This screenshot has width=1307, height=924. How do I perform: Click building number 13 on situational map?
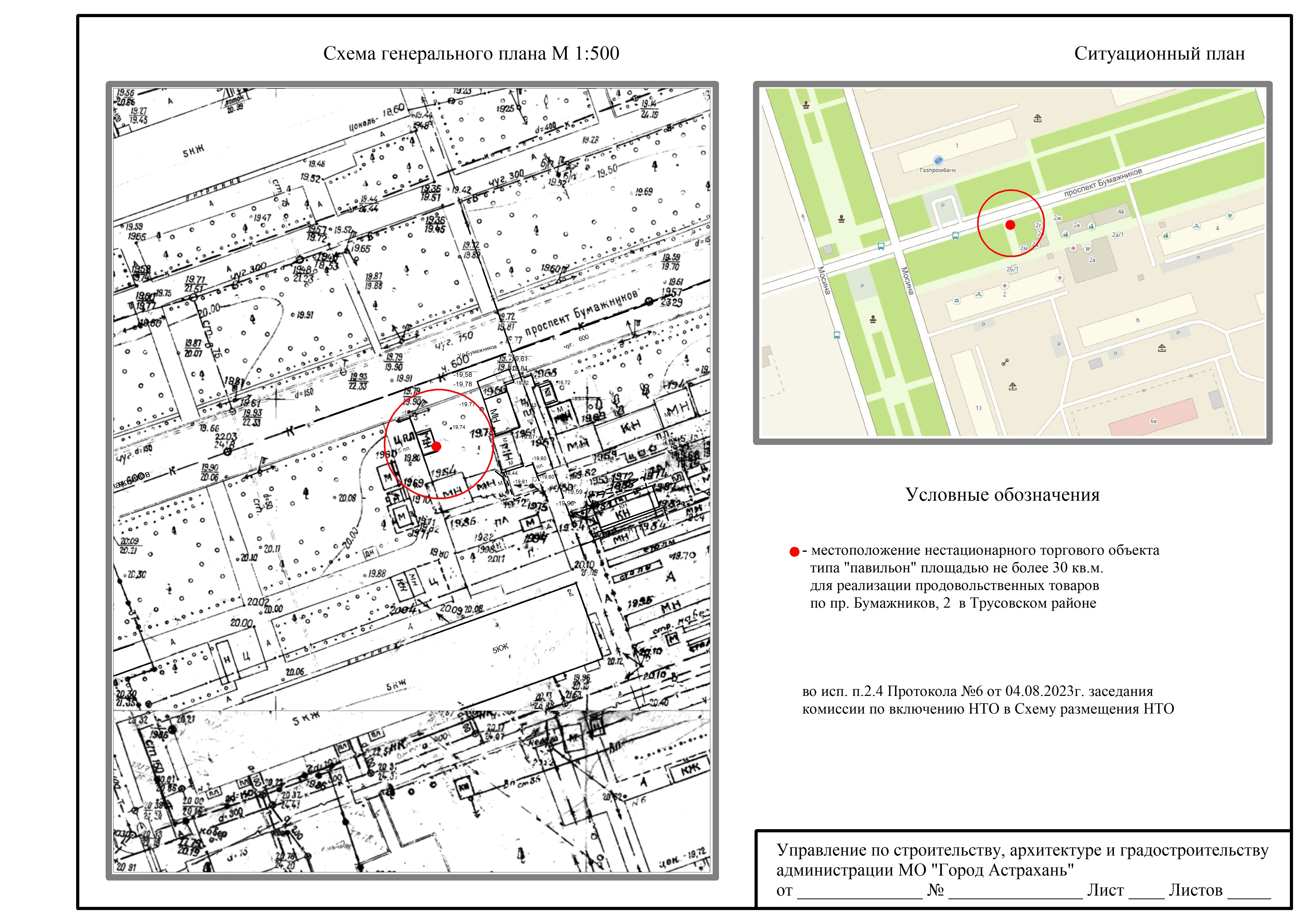click(x=978, y=408)
